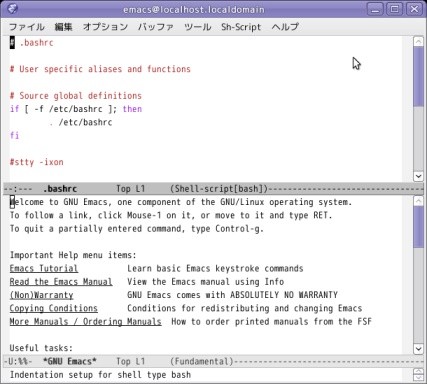
Task: Maximize the Emacs window
Action: 394,9
